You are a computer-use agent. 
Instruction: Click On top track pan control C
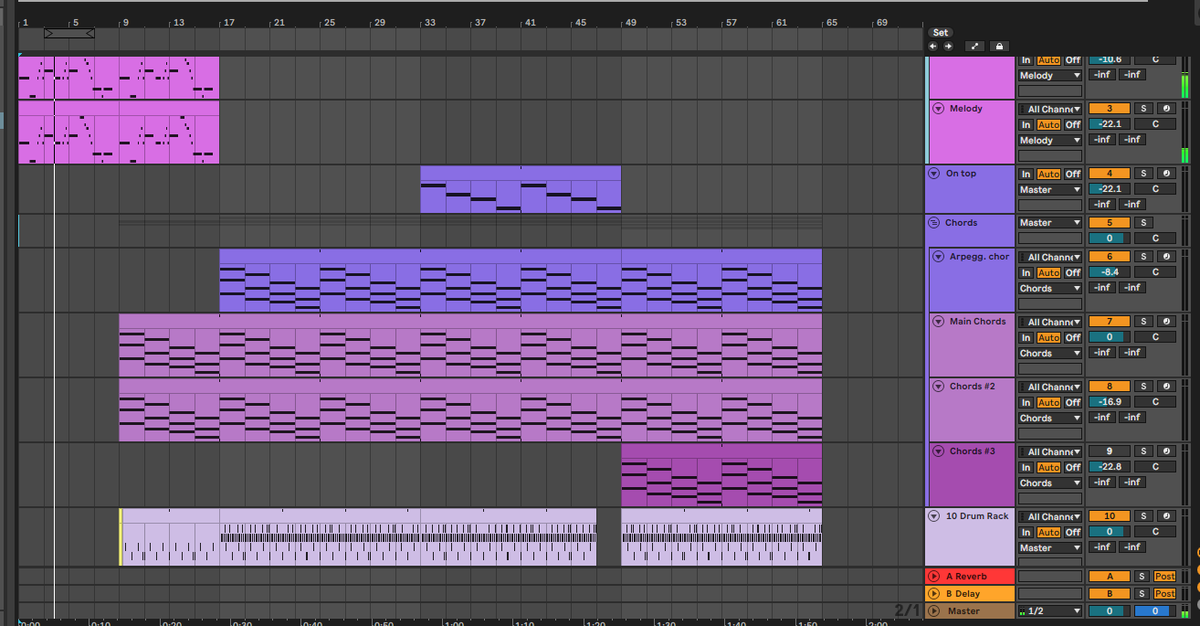point(1155,189)
